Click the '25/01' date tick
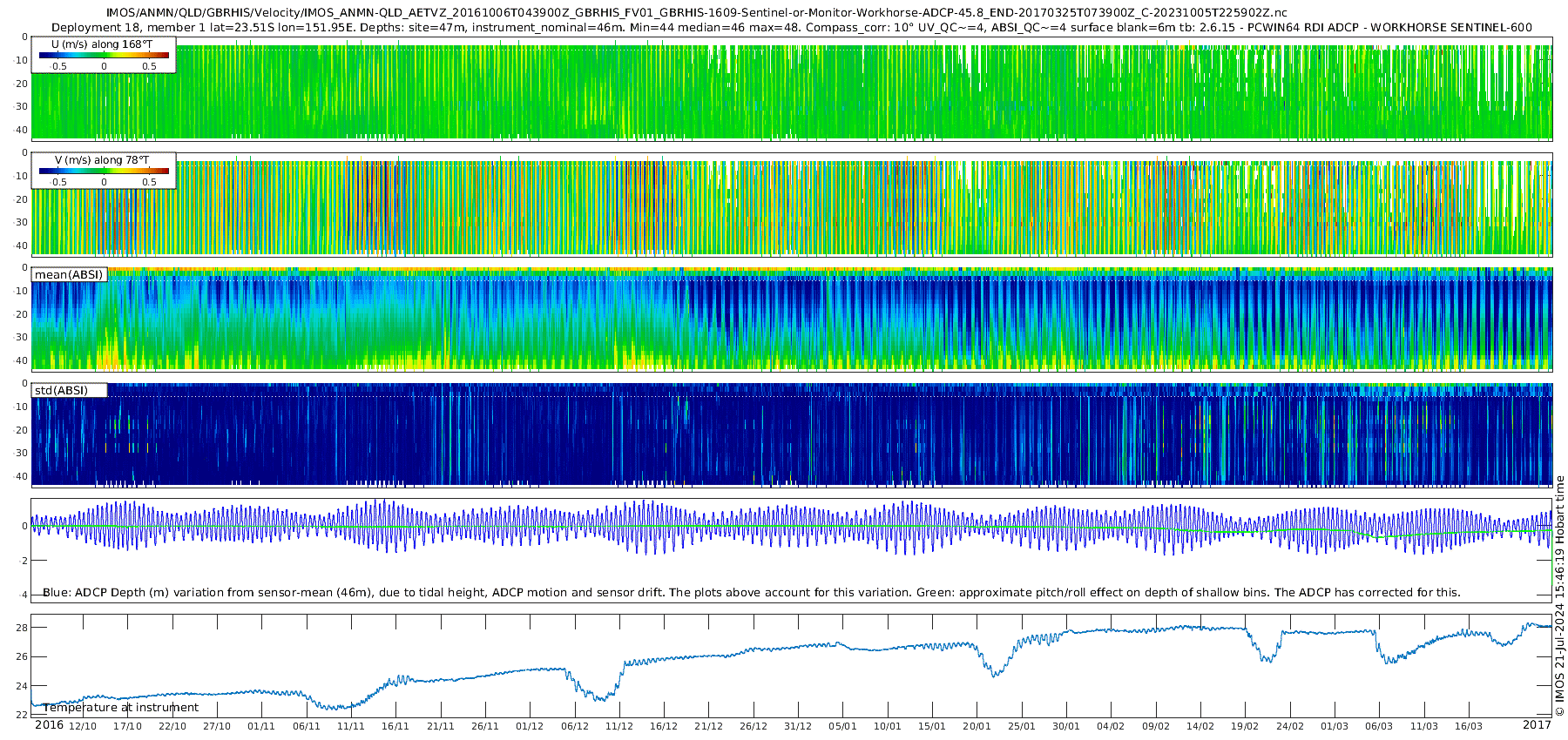This screenshot has width=1568, height=740. click(1022, 726)
